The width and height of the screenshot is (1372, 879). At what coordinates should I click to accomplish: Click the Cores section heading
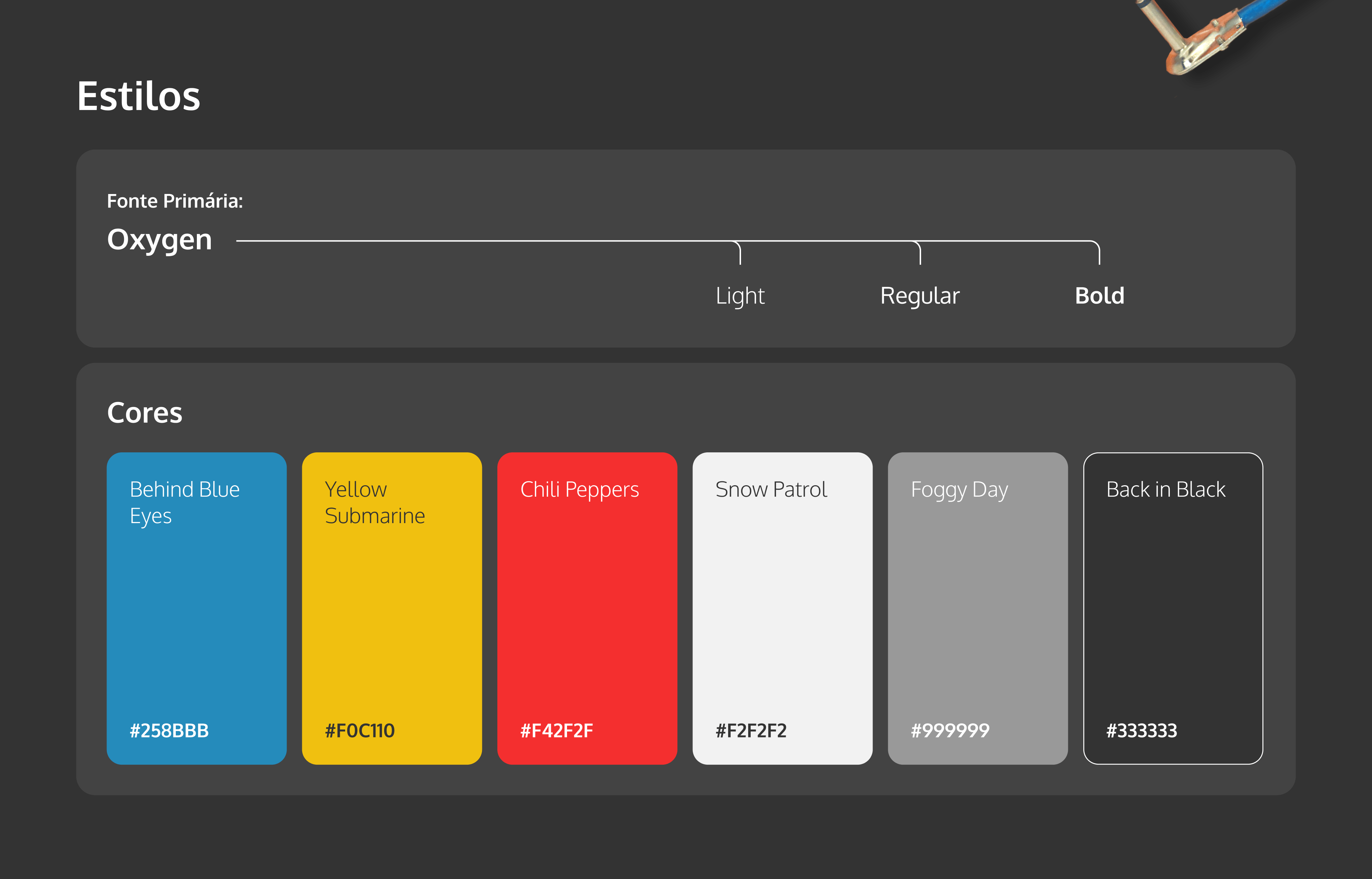[144, 413]
